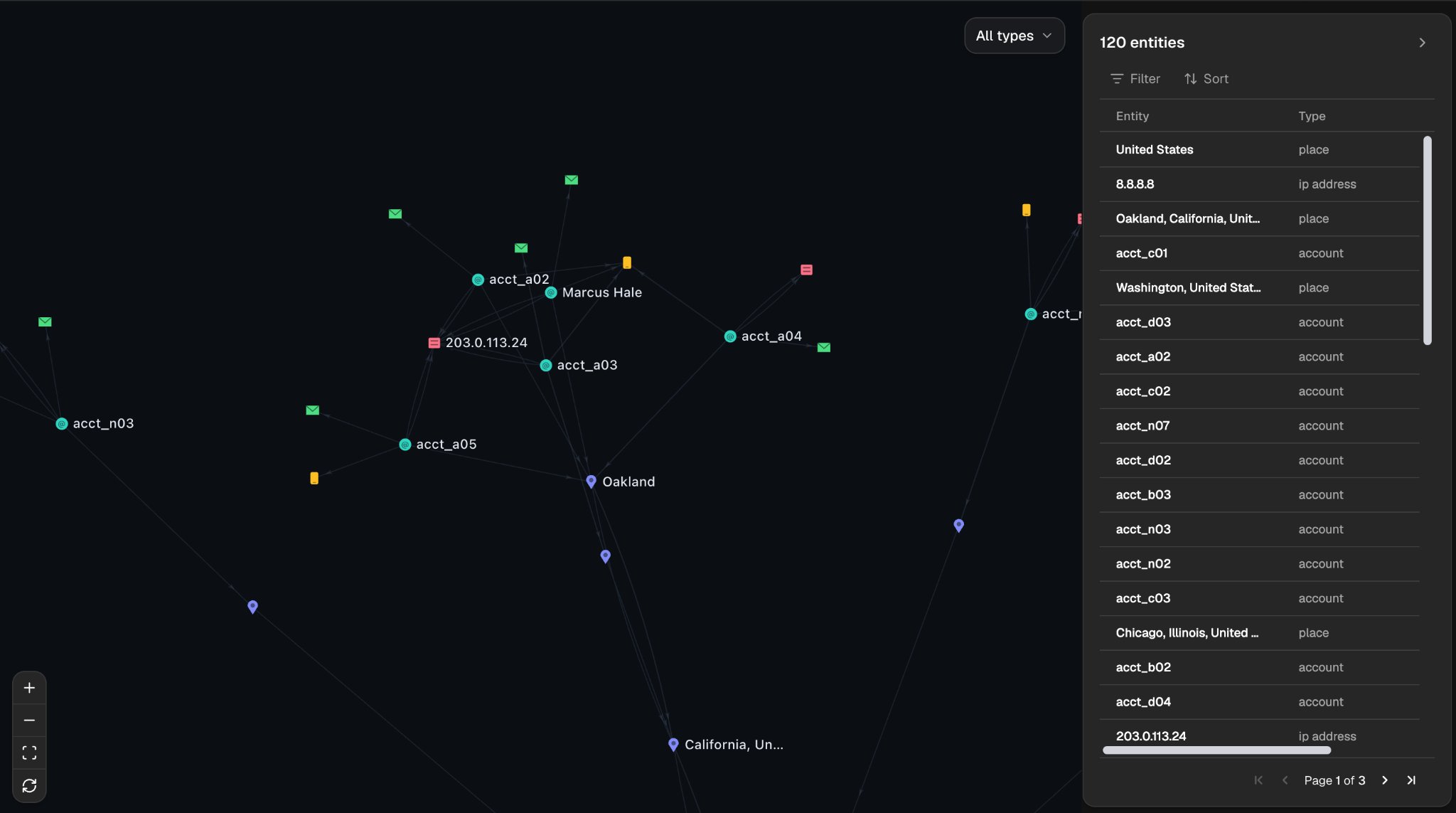The height and width of the screenshot is (813, 1456).
Task: Jump to last page of entities
Action: tap(1411, 780)
